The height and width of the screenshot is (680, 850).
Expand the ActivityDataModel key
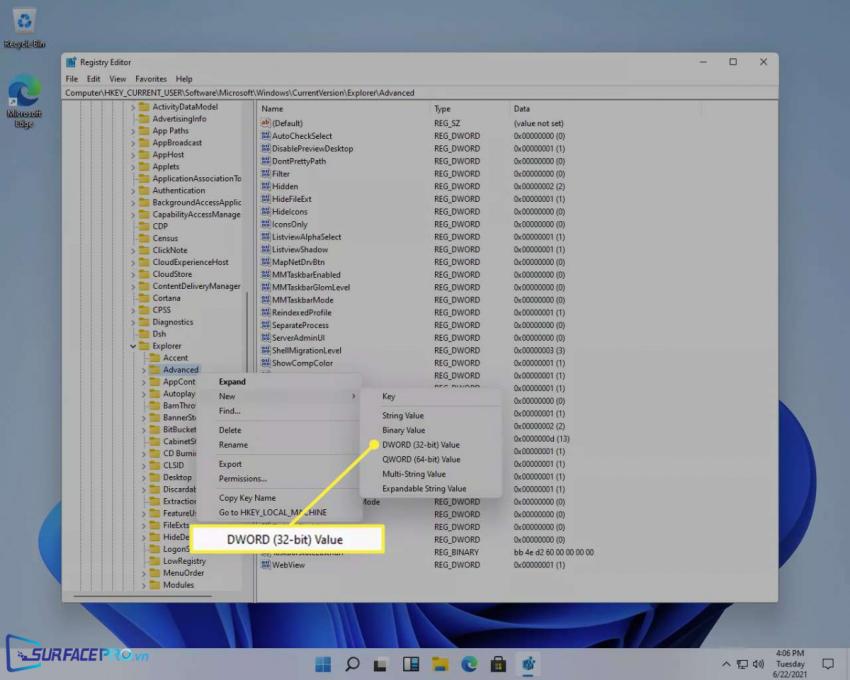(x=133, y=107)
